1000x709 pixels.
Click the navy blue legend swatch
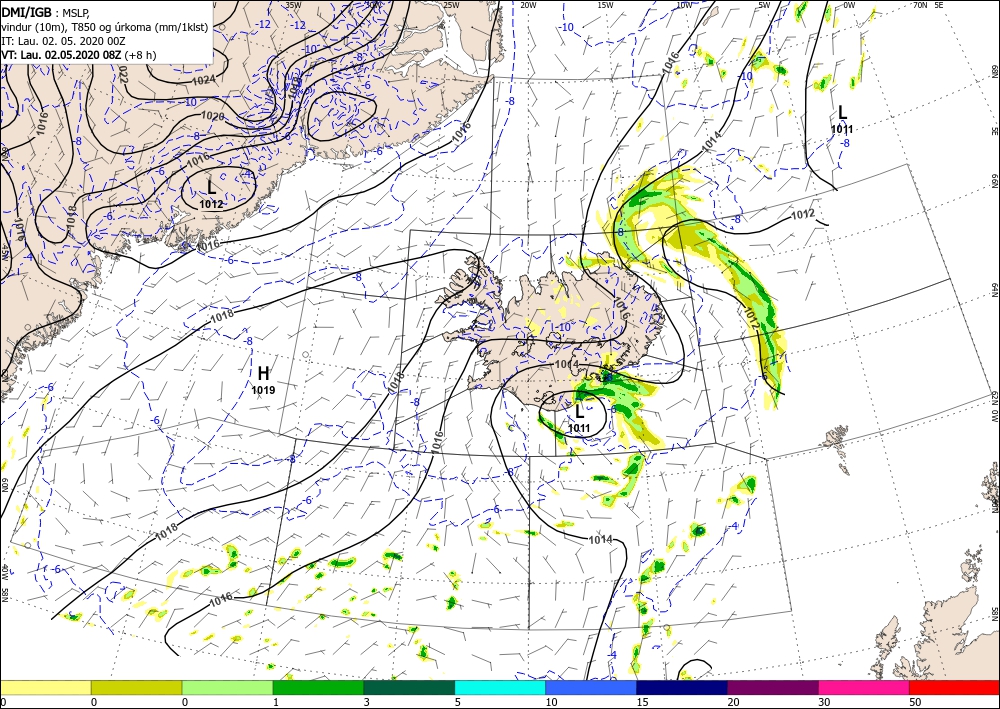pyautogui.click(x=682, y=687)
